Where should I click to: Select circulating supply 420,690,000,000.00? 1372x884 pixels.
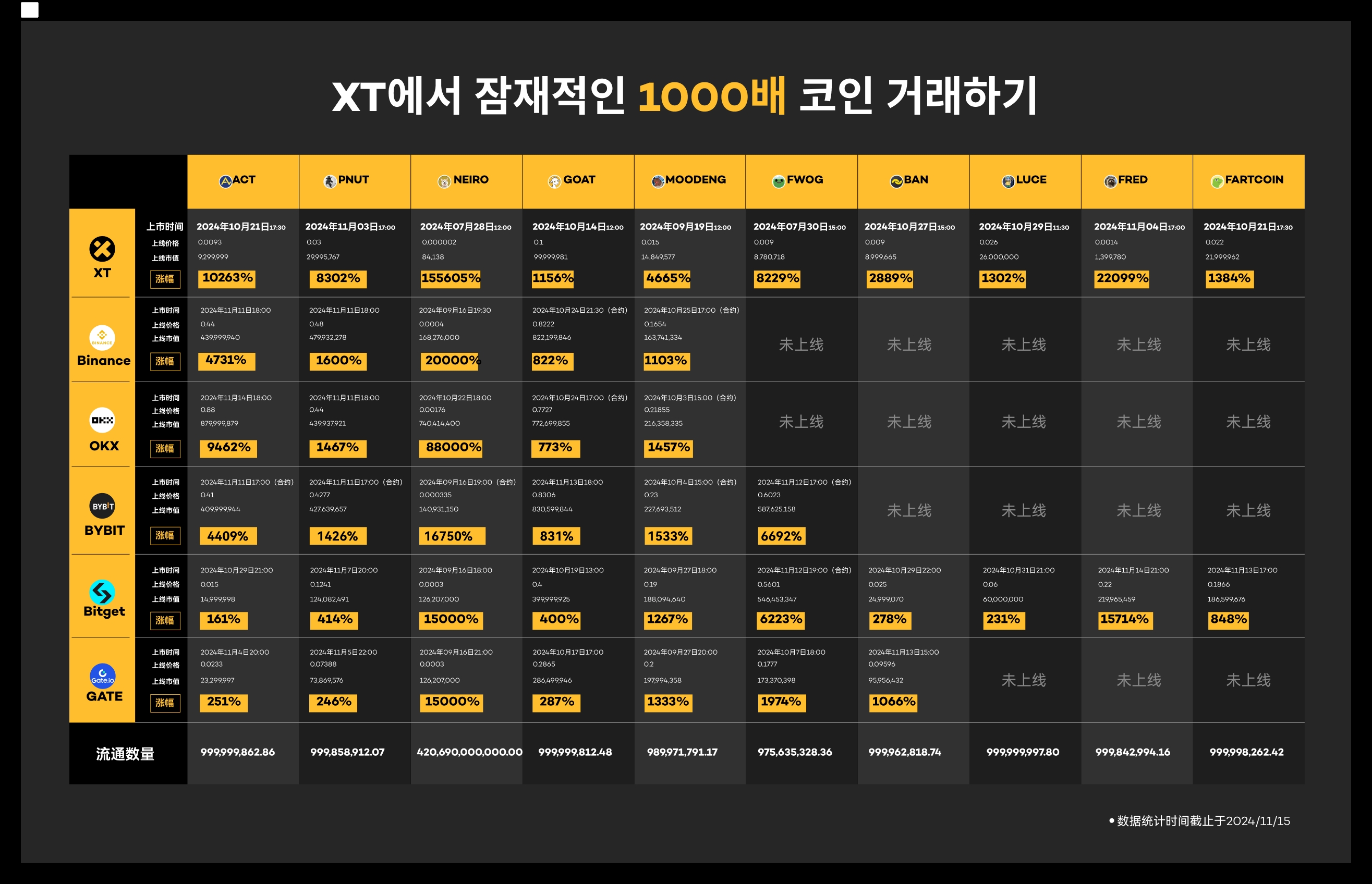[469, 753]
